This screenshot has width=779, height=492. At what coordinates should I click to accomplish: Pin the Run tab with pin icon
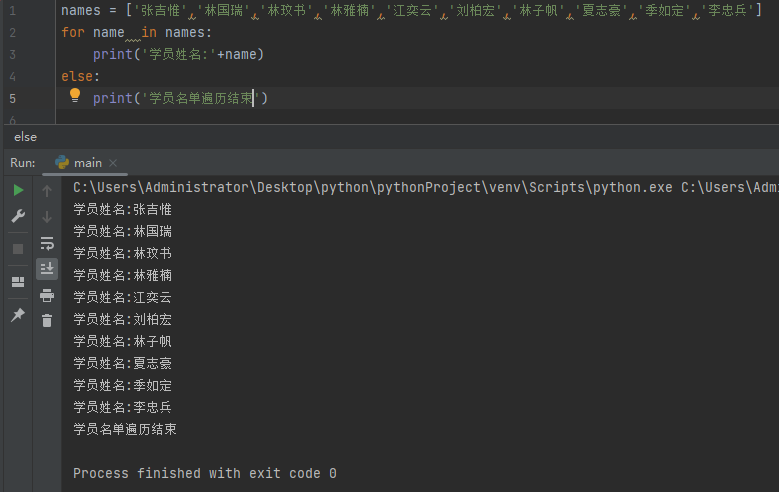pyautogui.click(x=18, y=315)
